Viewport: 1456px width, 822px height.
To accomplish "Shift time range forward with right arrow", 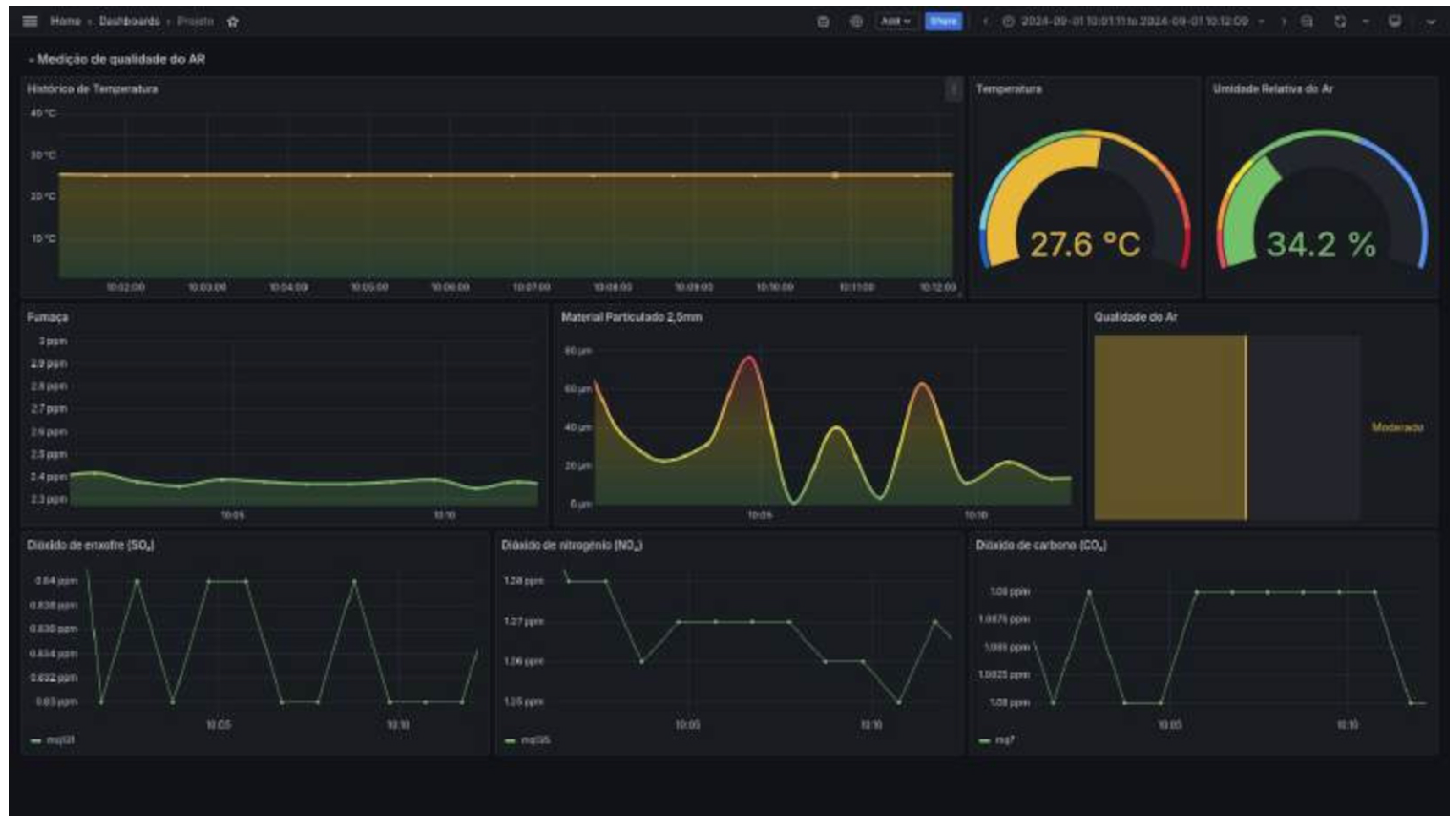I will point(1284,22).
